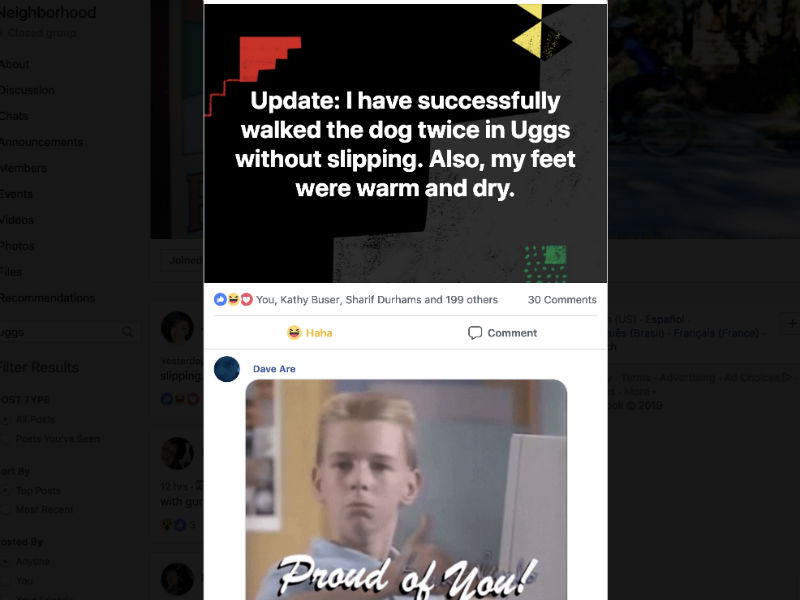
Task: Select the Top Posts sort option
Action: (x=6, y=491)
